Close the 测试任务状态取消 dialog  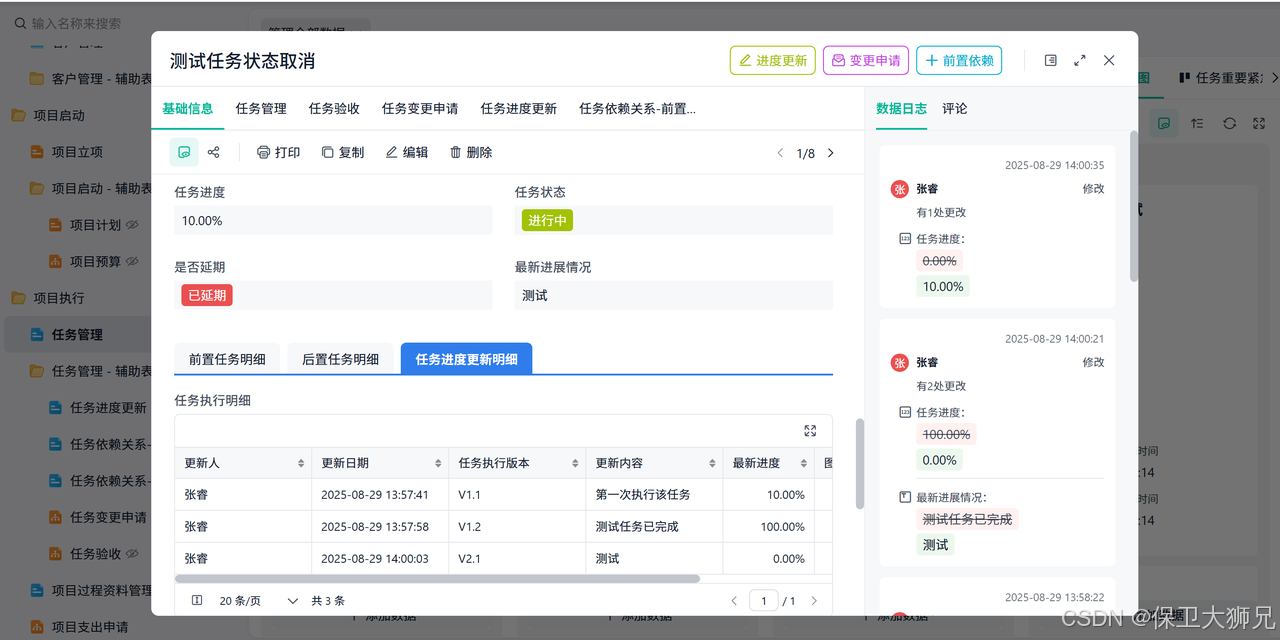[1109, 60]
